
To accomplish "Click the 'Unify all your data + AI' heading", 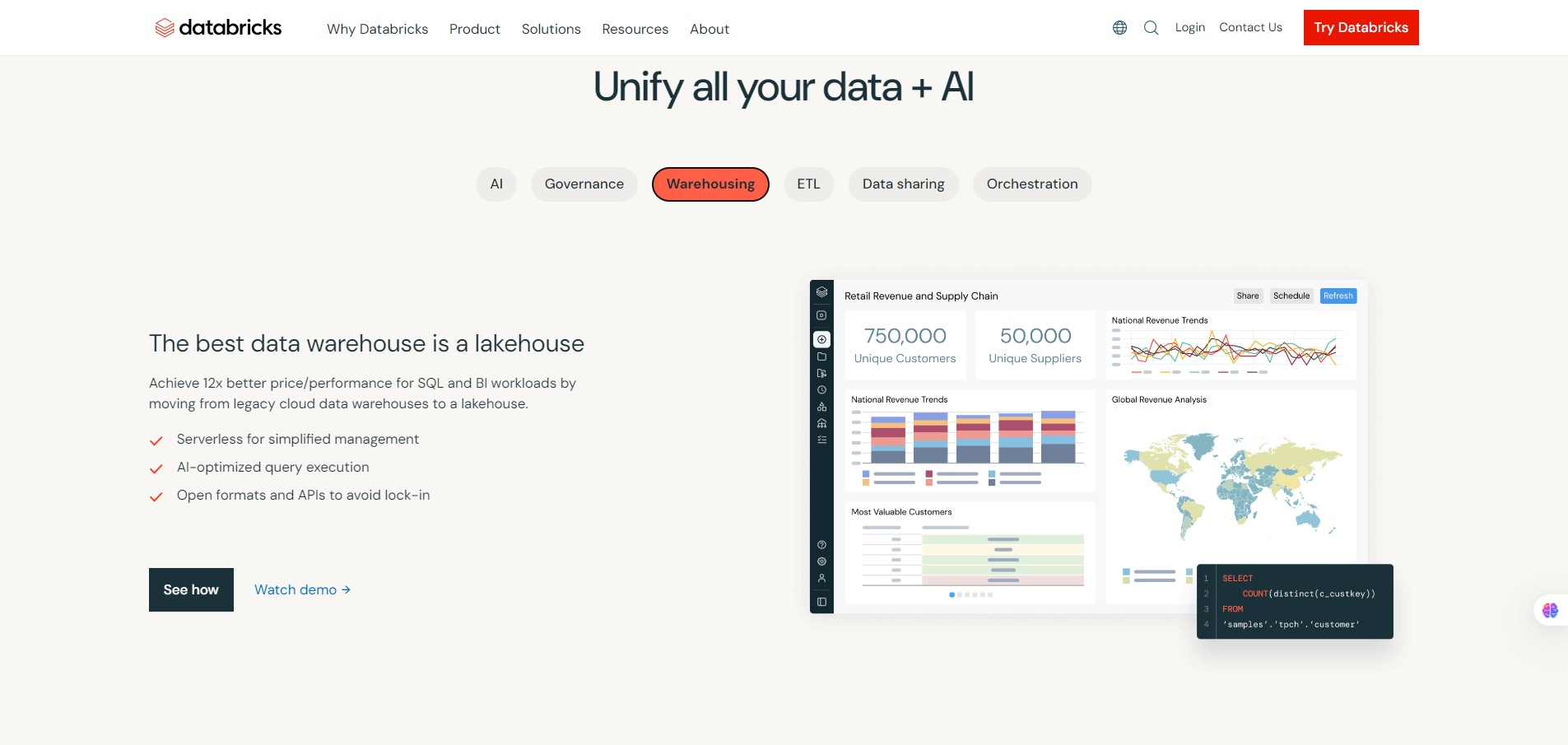I will [x=784, y=87].
